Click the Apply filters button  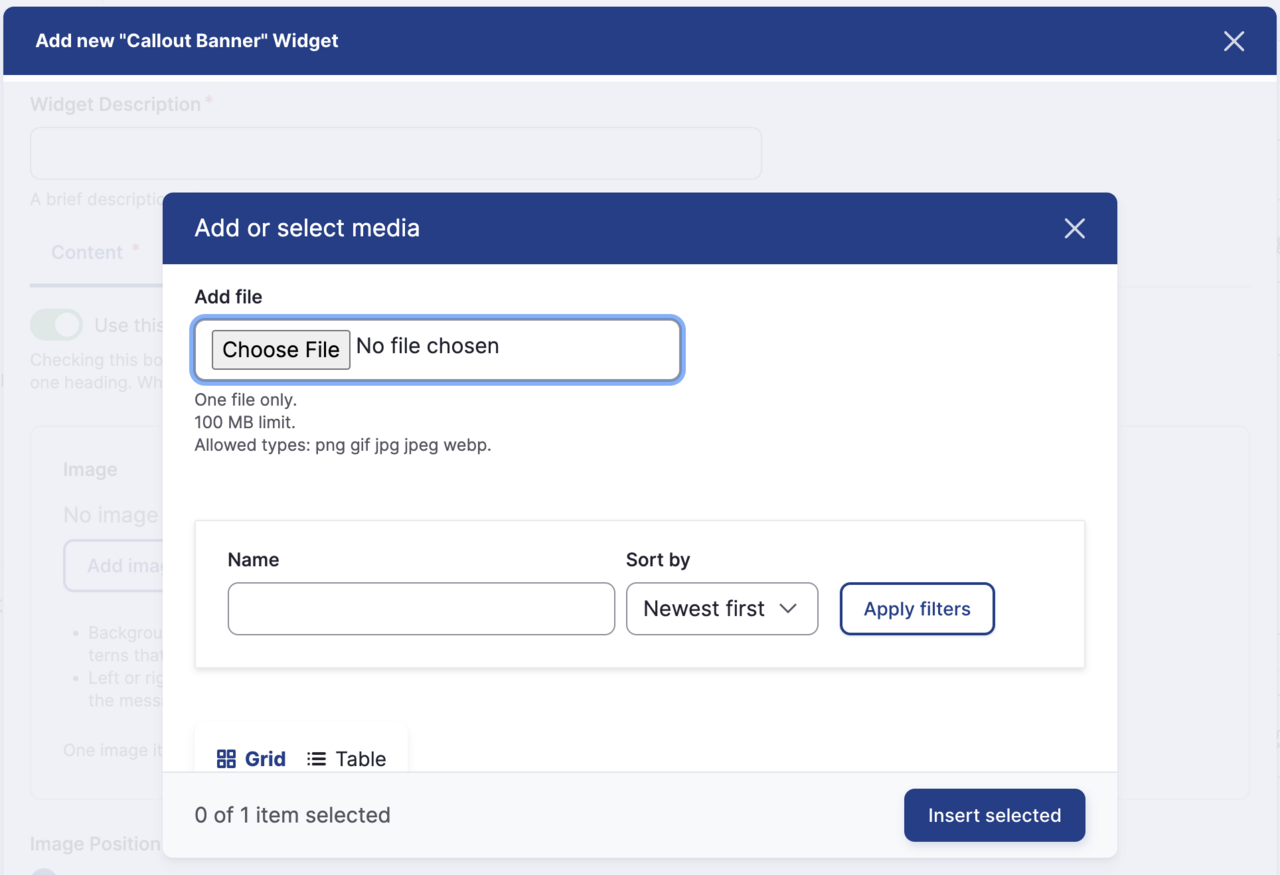(x=916, y=609)
